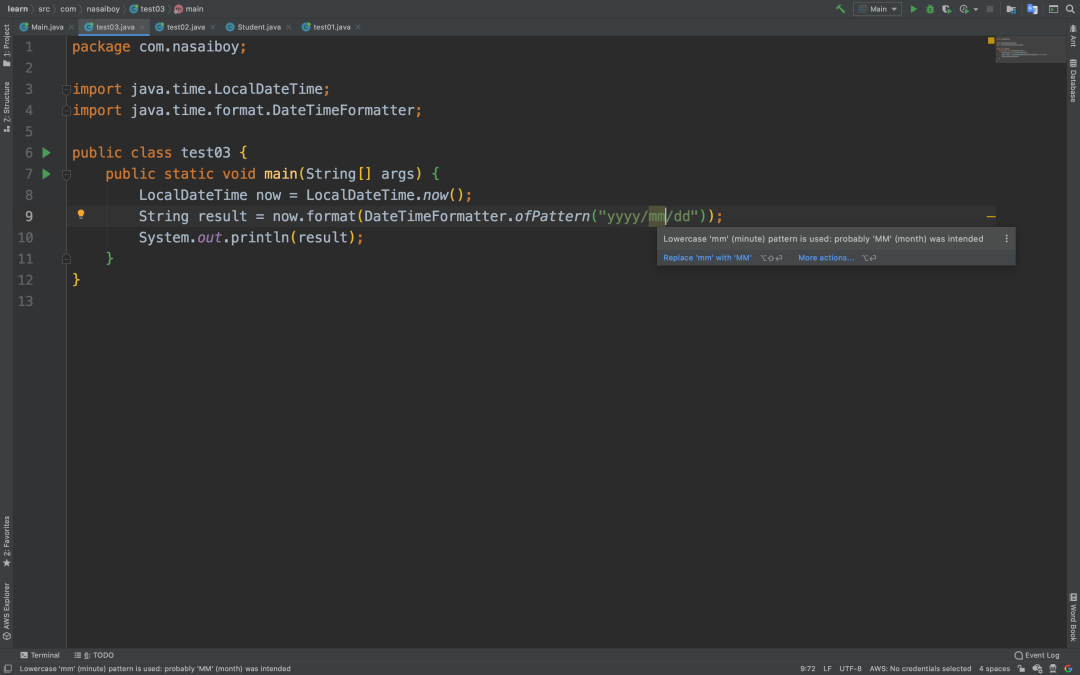The width and height of the screenshot is (1080, 675).
Task: Click the intention light bulb on line 9
Action: pos(82,215)
